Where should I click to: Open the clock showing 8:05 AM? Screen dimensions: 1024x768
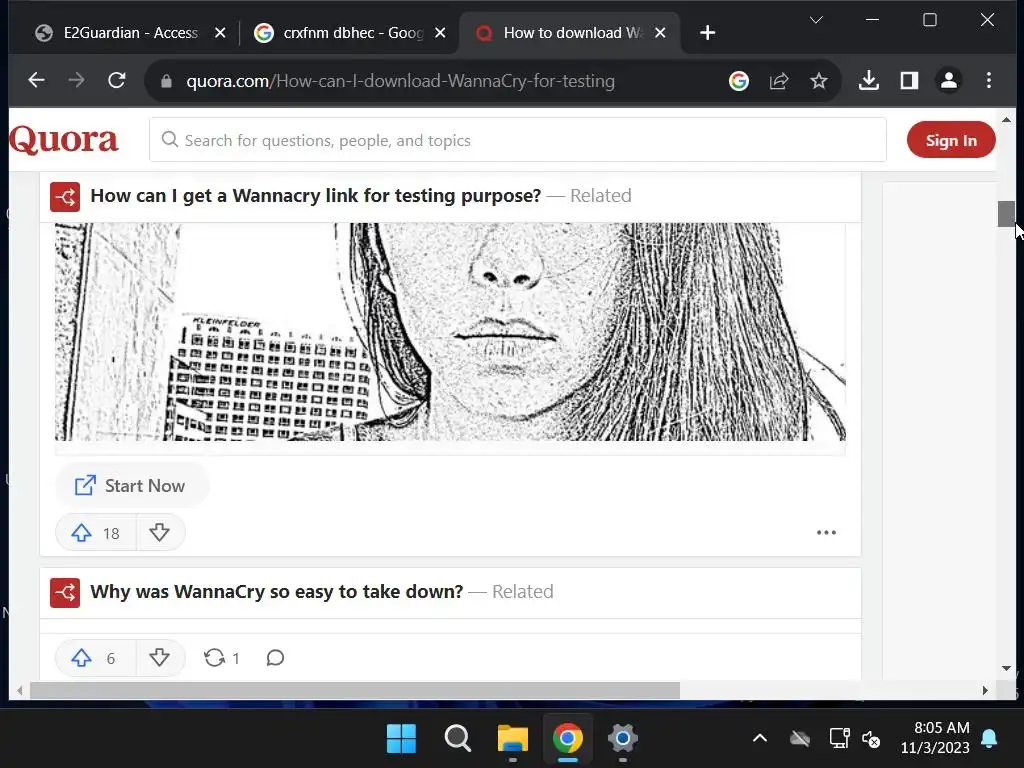coord(935,737)
